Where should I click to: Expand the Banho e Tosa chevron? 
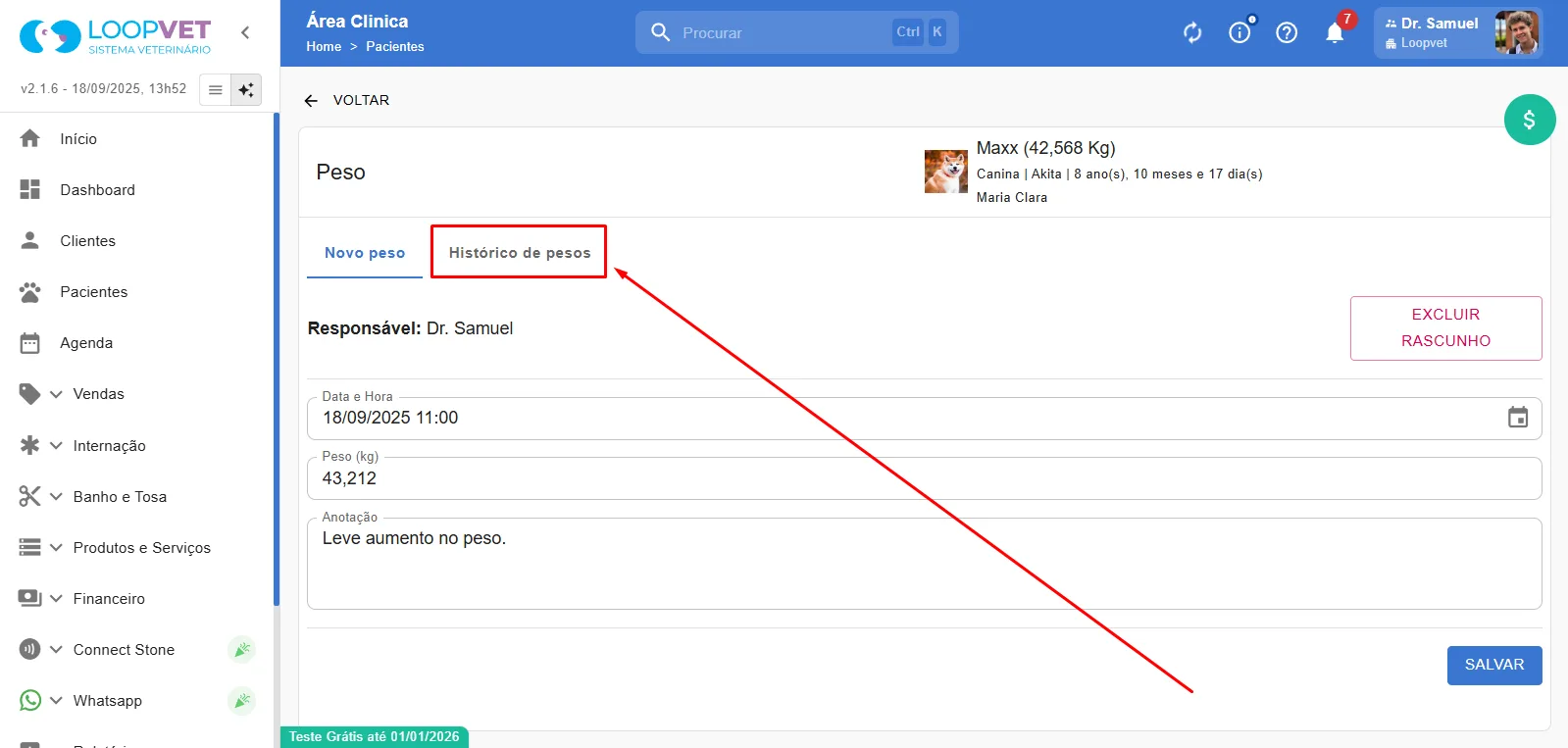tap(56, 496)
